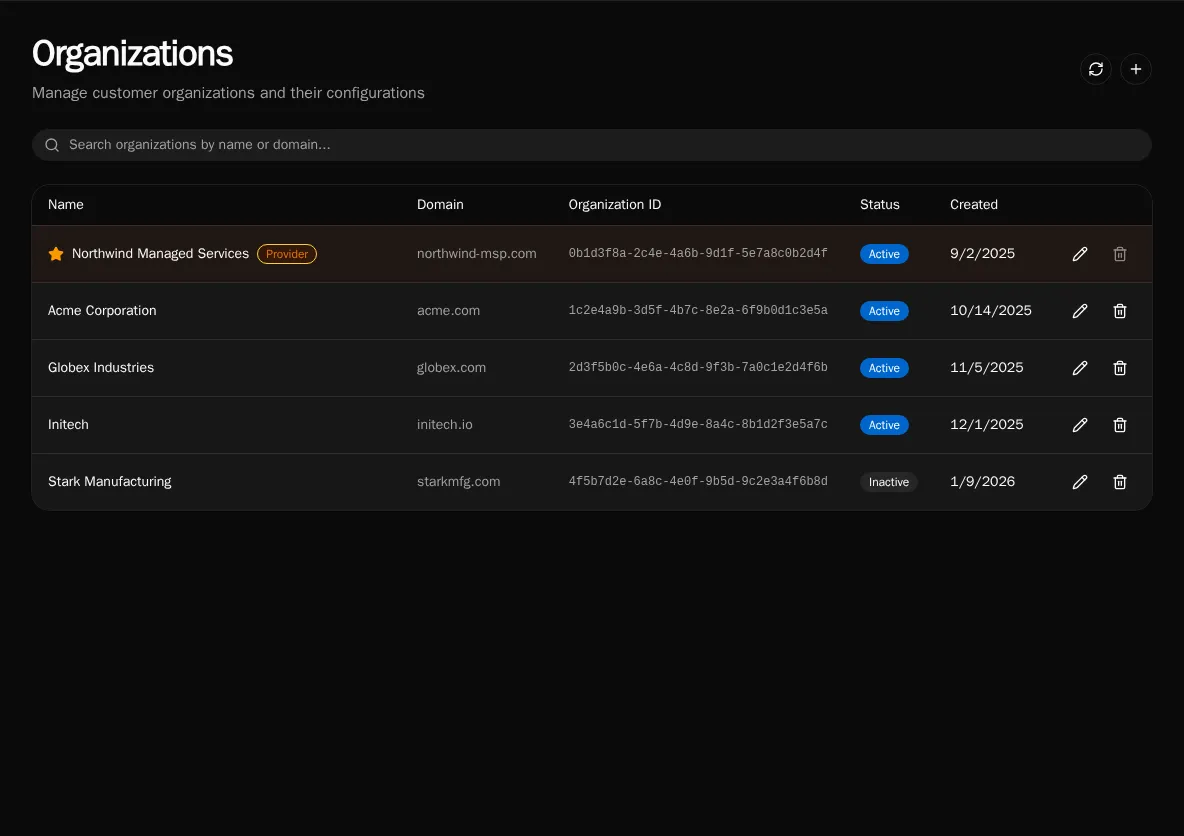Edit Initech with pencil icon
Viewport: 1184px width, 836px height.
pyautogui.click(x=1080, y=425)
